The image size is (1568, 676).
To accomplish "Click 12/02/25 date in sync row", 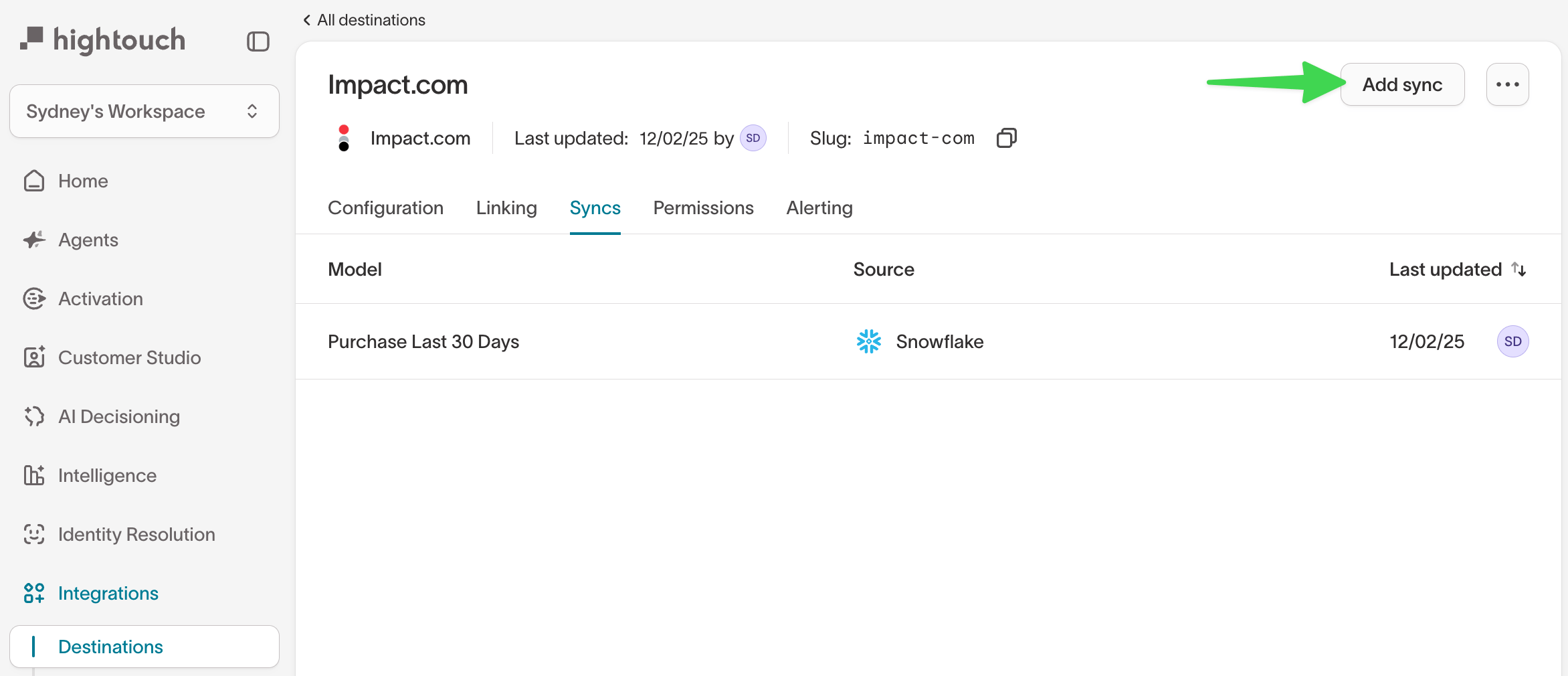I will pyautogui.click(x=1428, y=341).
